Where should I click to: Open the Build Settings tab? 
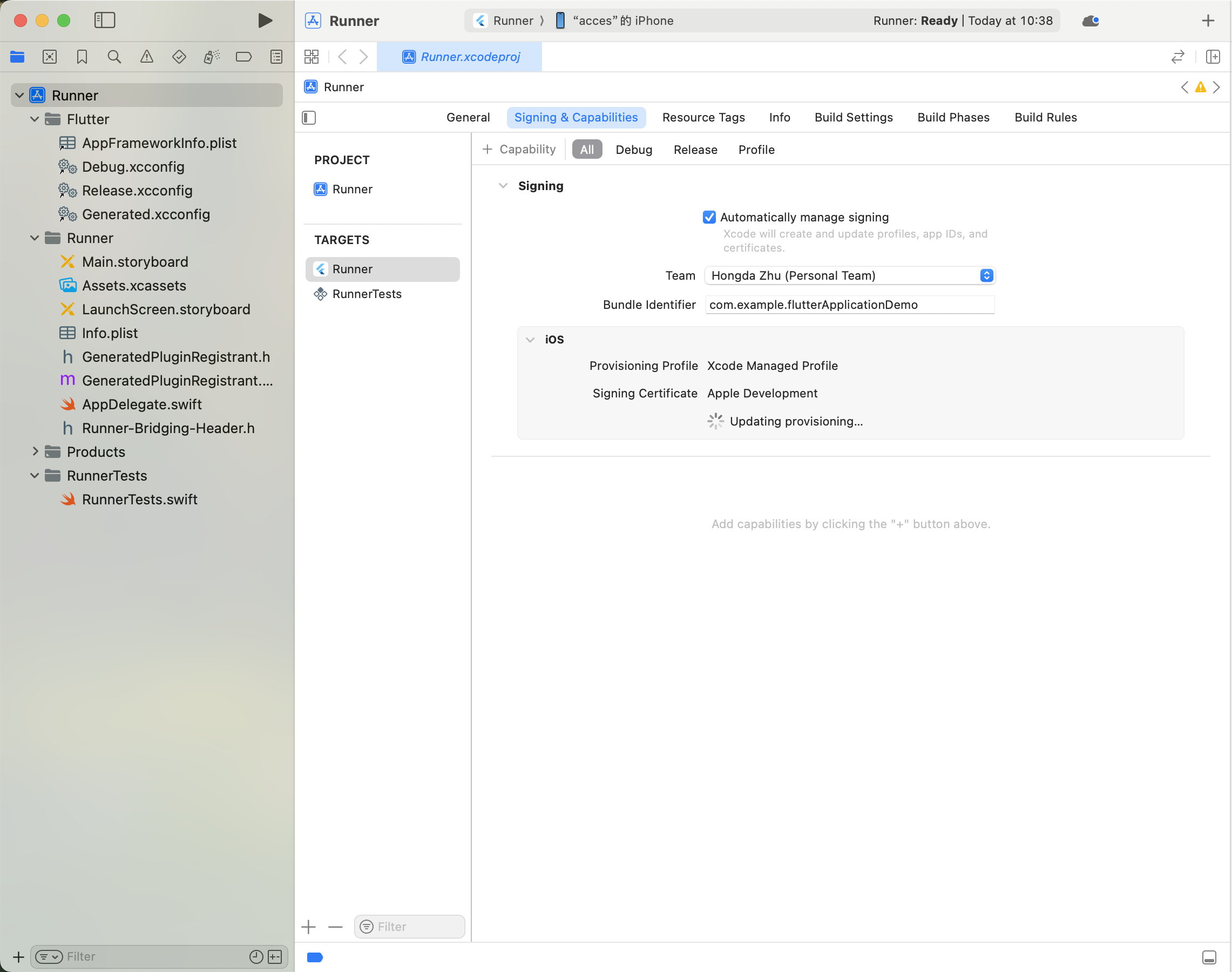click(854, 118)
